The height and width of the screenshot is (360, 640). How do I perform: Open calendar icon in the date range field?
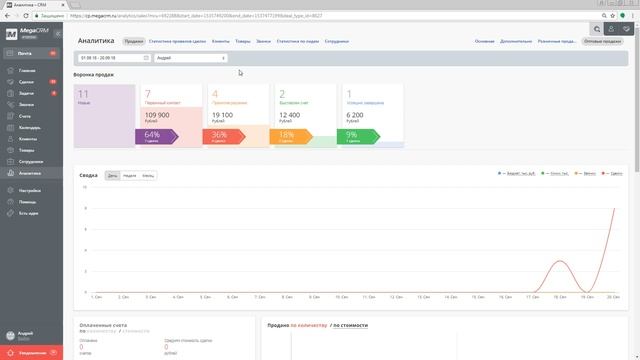point(146,58)
